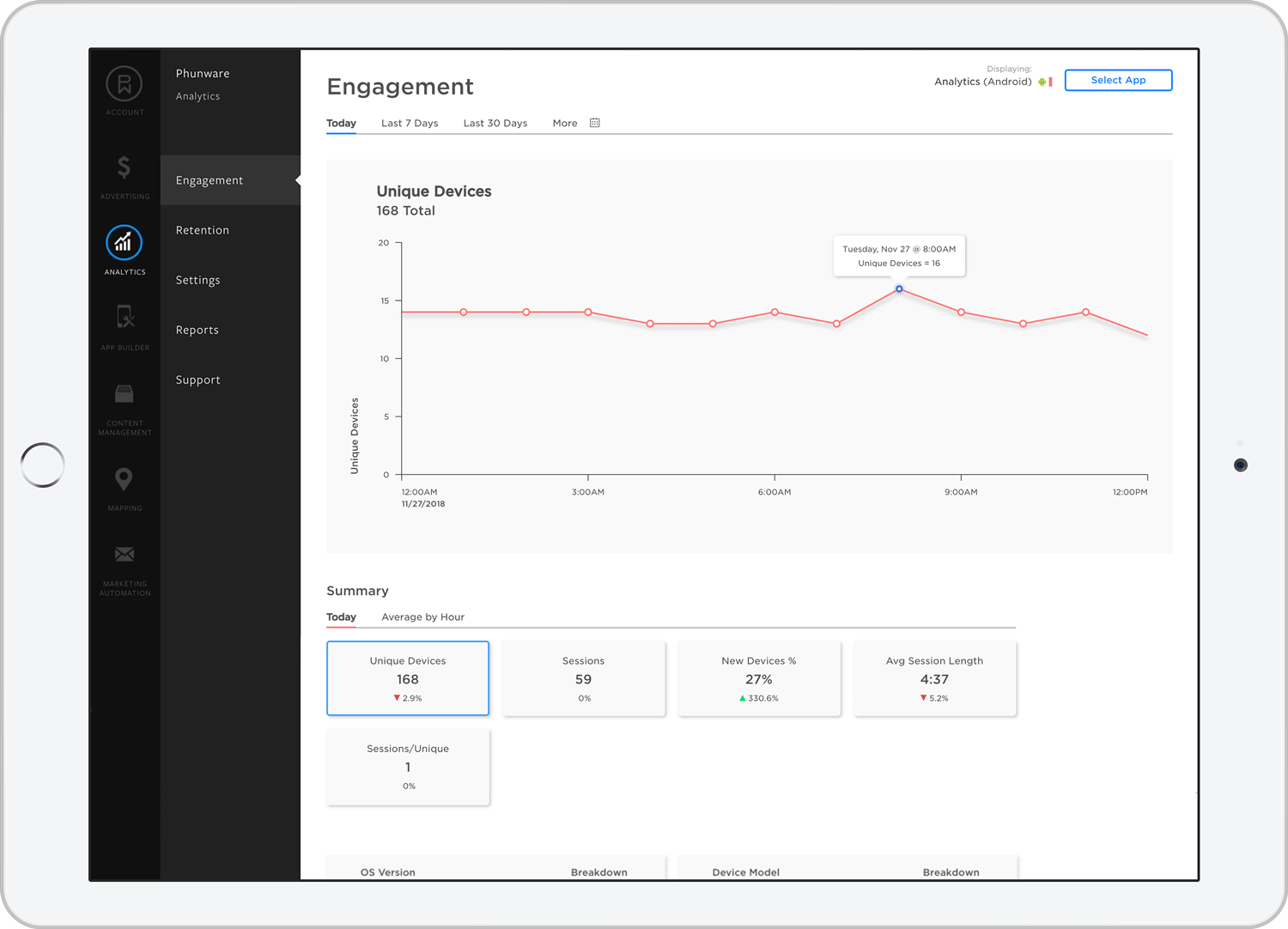Click the Android platform icon near app name
The width and height of the screenshot is (1288, 929).
click(1042, 81)
